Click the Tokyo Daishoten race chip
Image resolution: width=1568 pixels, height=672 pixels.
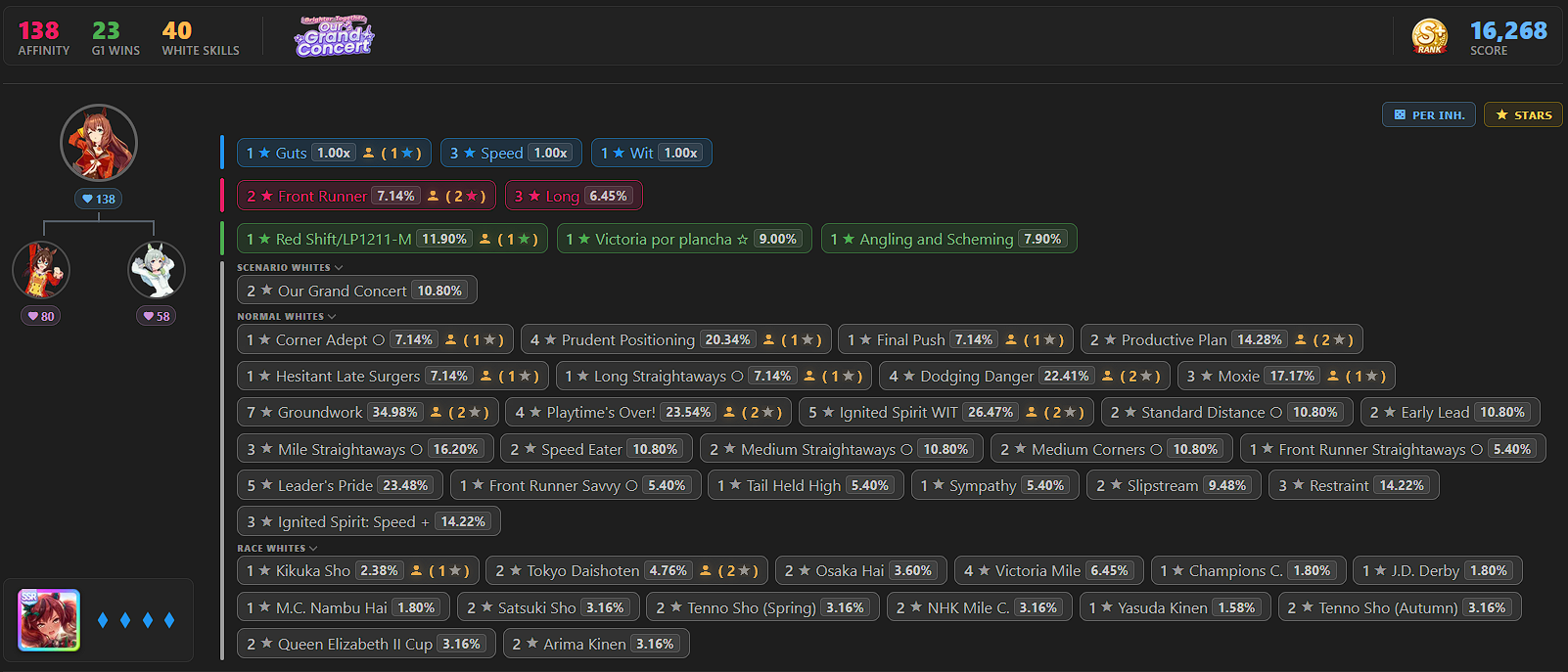(x=627, y=570)
